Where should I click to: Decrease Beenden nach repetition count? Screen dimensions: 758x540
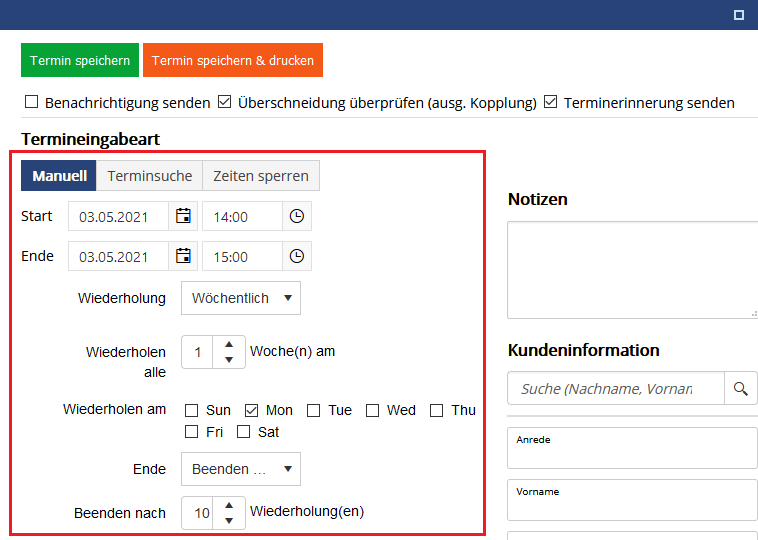tap(229, 521)
